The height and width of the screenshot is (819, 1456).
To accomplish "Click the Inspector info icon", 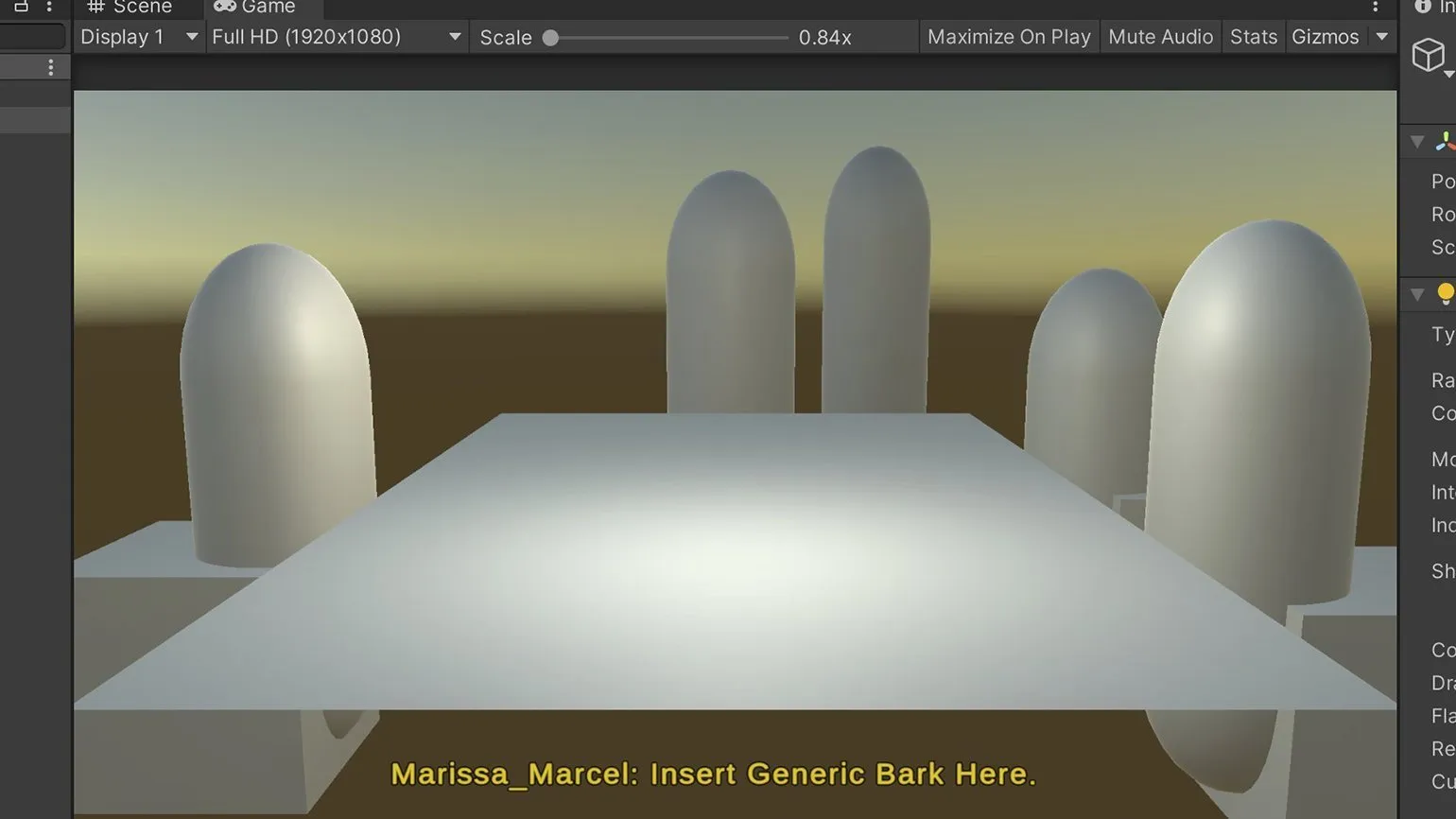I will pyautogui.click(x=1422, y=7).
